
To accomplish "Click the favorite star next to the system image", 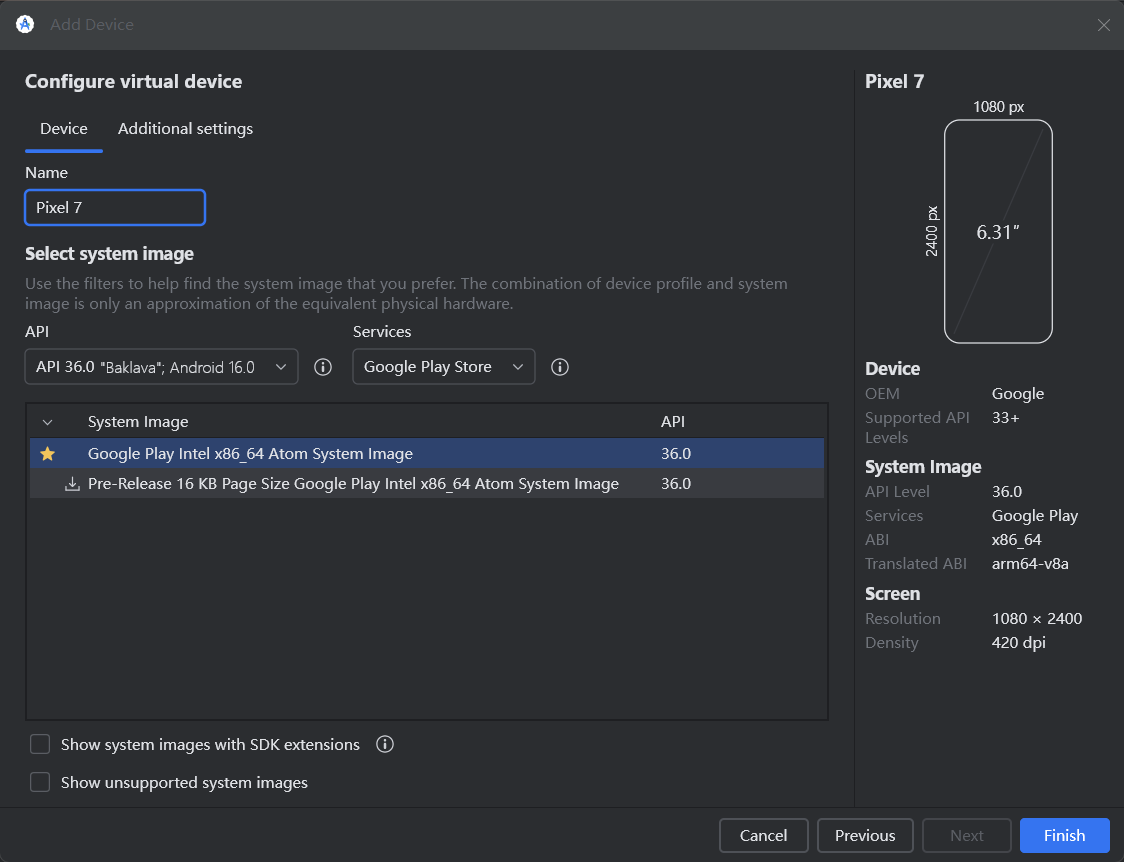I will pos(47,453).
